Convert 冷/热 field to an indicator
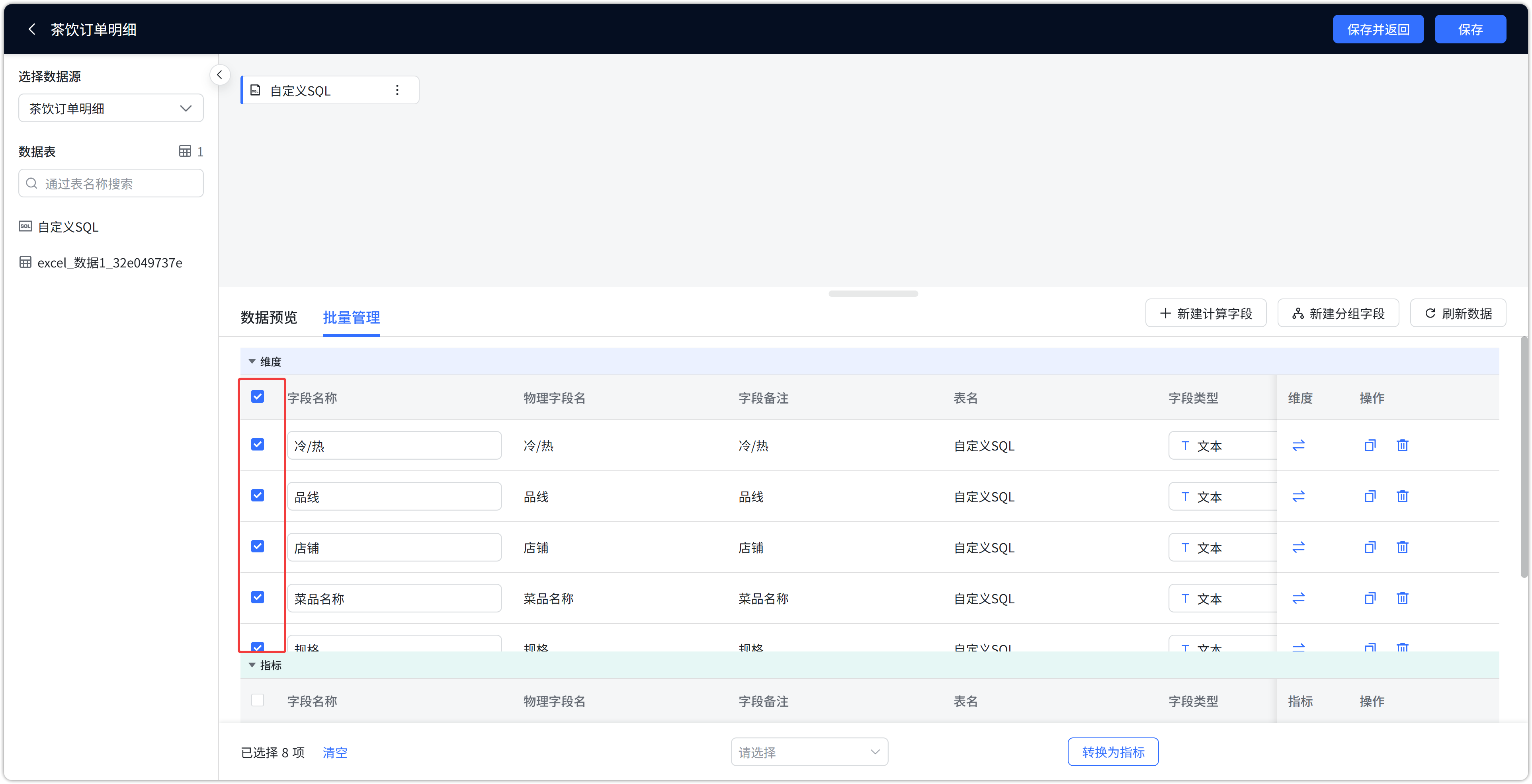1532x784 pixels. coord(1298,445)
